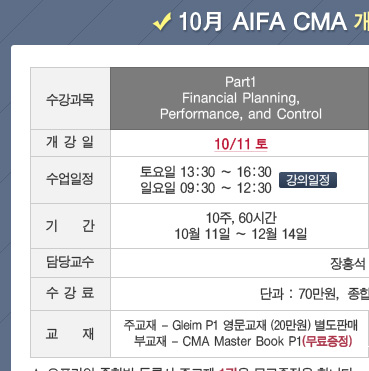The width and height of the screenshot is (369, 371).
Task: Click the professor name 장홍석
Action: (348, 264)
